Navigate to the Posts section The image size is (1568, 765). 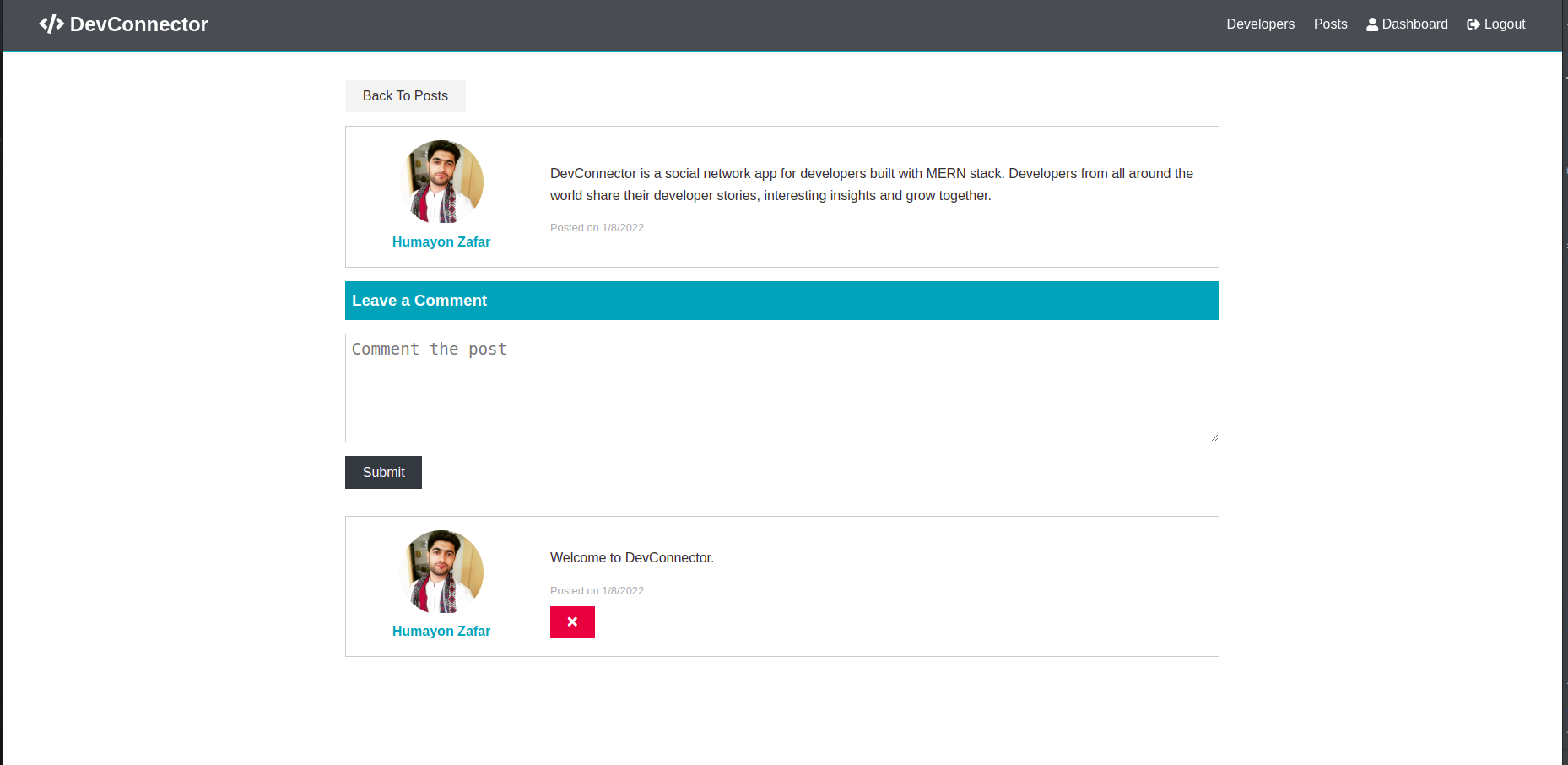click(x=1330, y=24)
